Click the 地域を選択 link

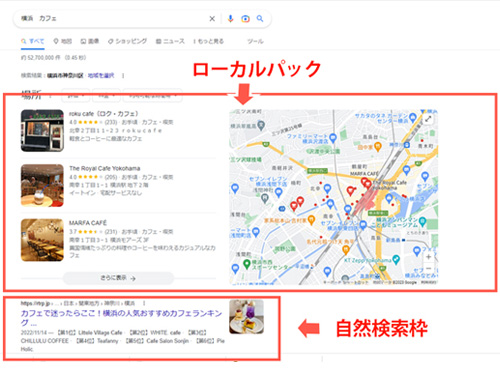(101, 76)
